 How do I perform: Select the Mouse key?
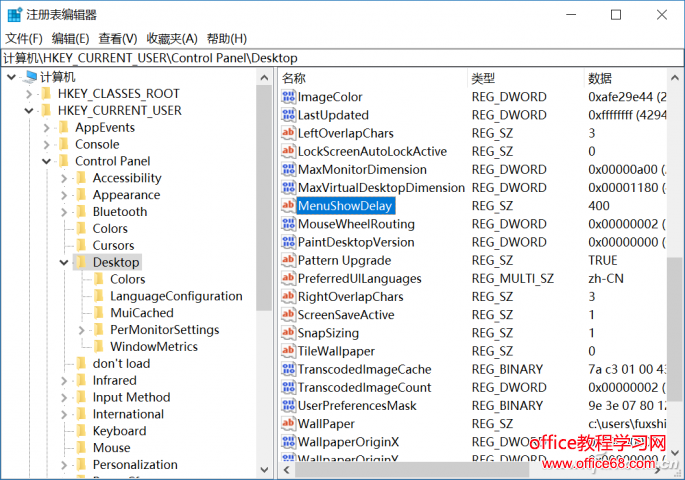(111, 448)
